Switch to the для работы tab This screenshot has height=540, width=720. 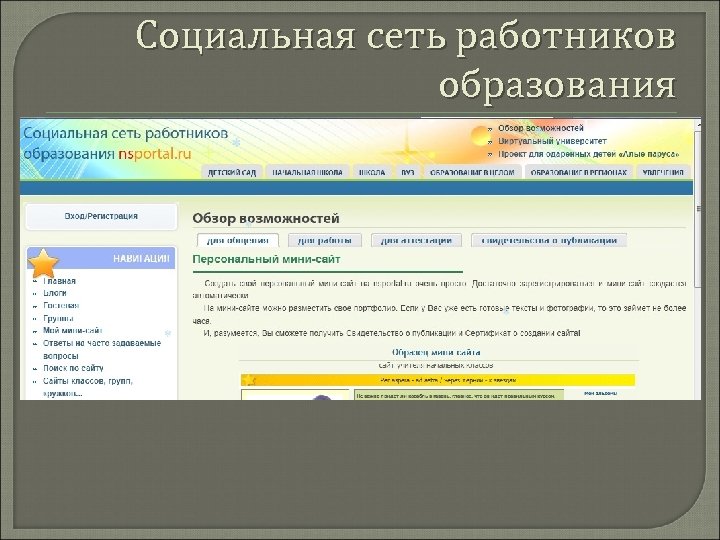(325, 240)
